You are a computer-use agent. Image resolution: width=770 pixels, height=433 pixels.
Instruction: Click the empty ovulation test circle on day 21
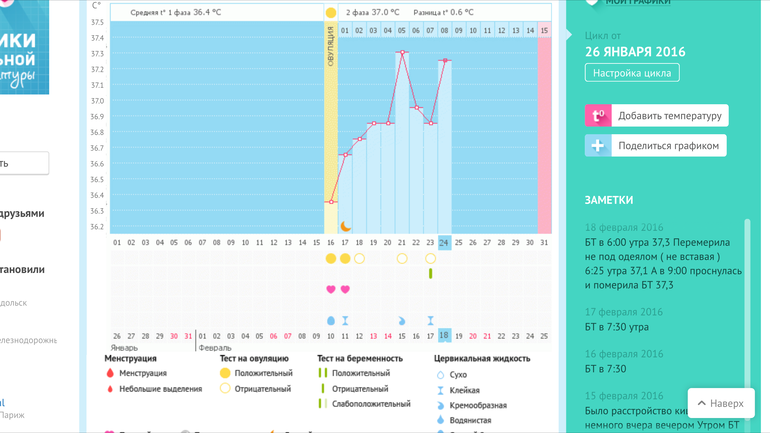402,259
